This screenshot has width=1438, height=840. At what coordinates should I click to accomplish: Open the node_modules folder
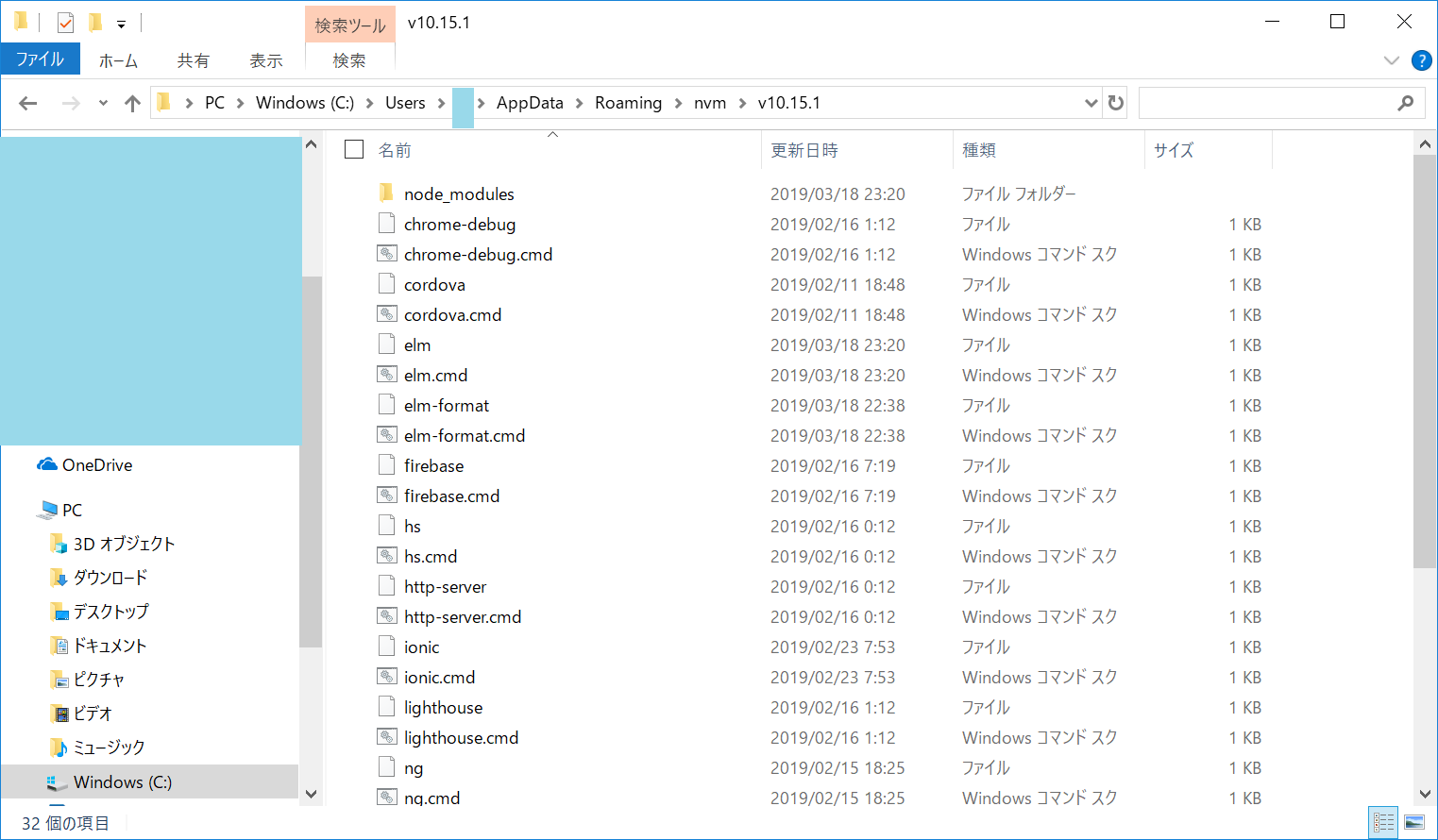pyautogui.click(x=459, y=194)
